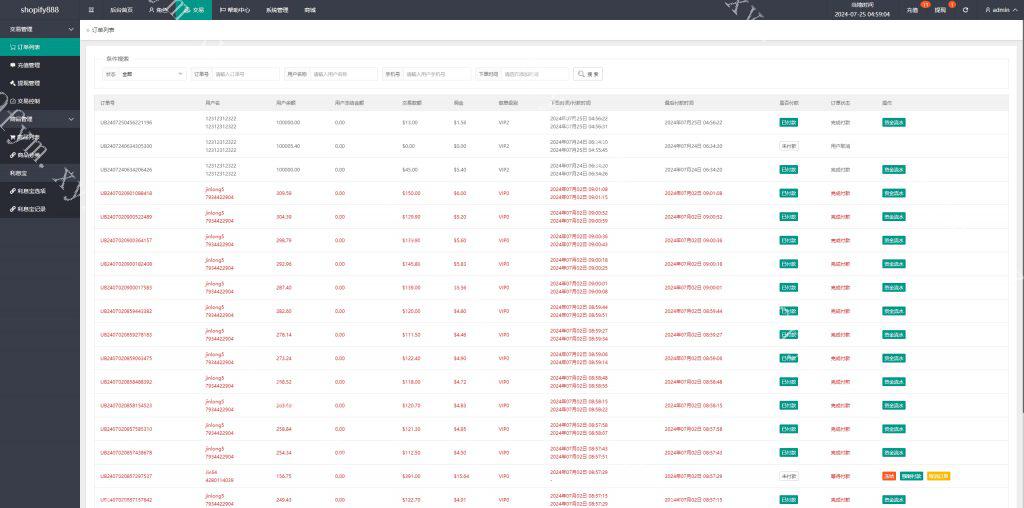Open the 状态 filter dropdown showing 全部
Image resolution: width=1024 pixels, height=508 pixels.
click(153, 74)
